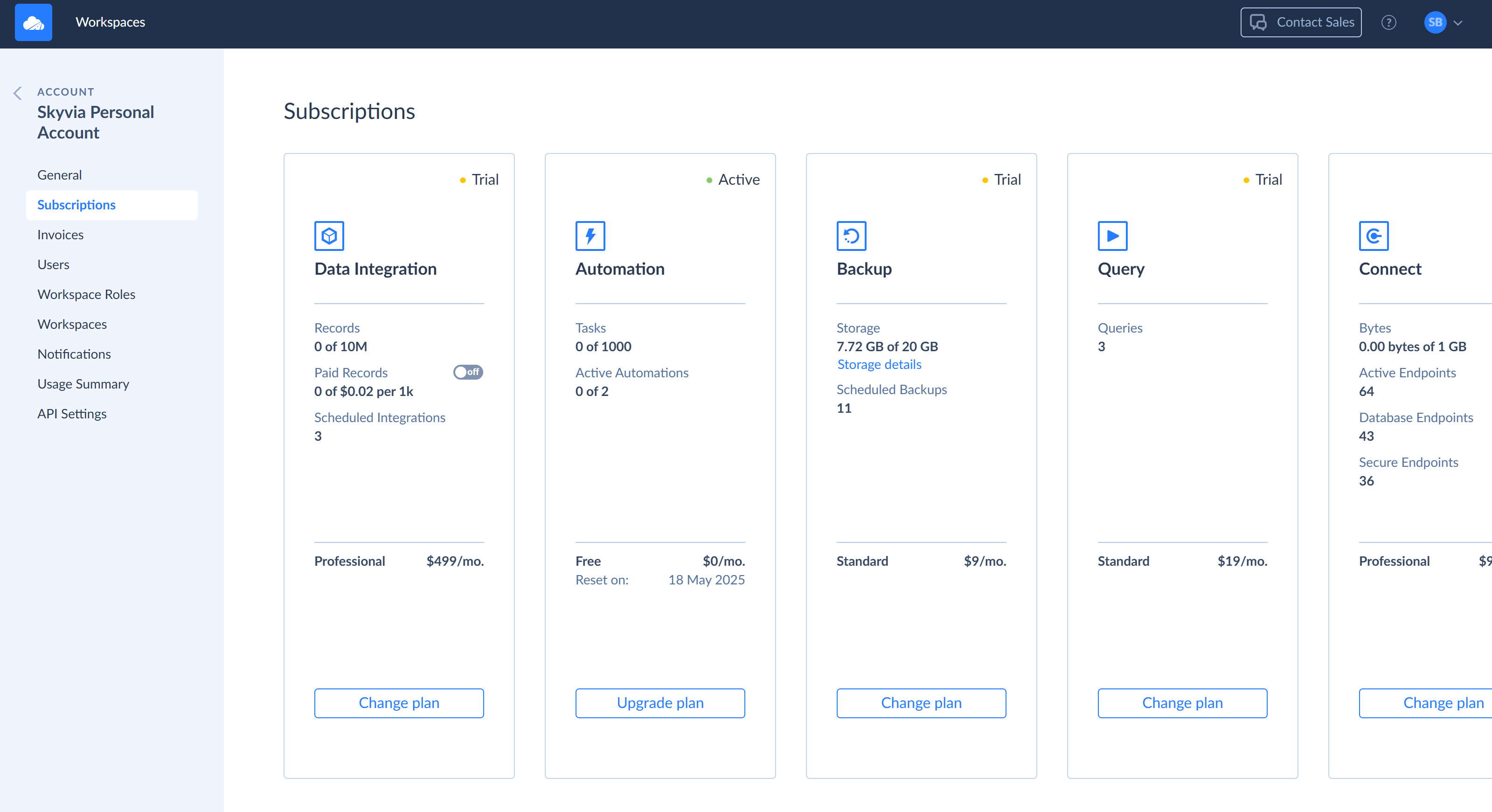Change plan for Query

click(1183, 703)
